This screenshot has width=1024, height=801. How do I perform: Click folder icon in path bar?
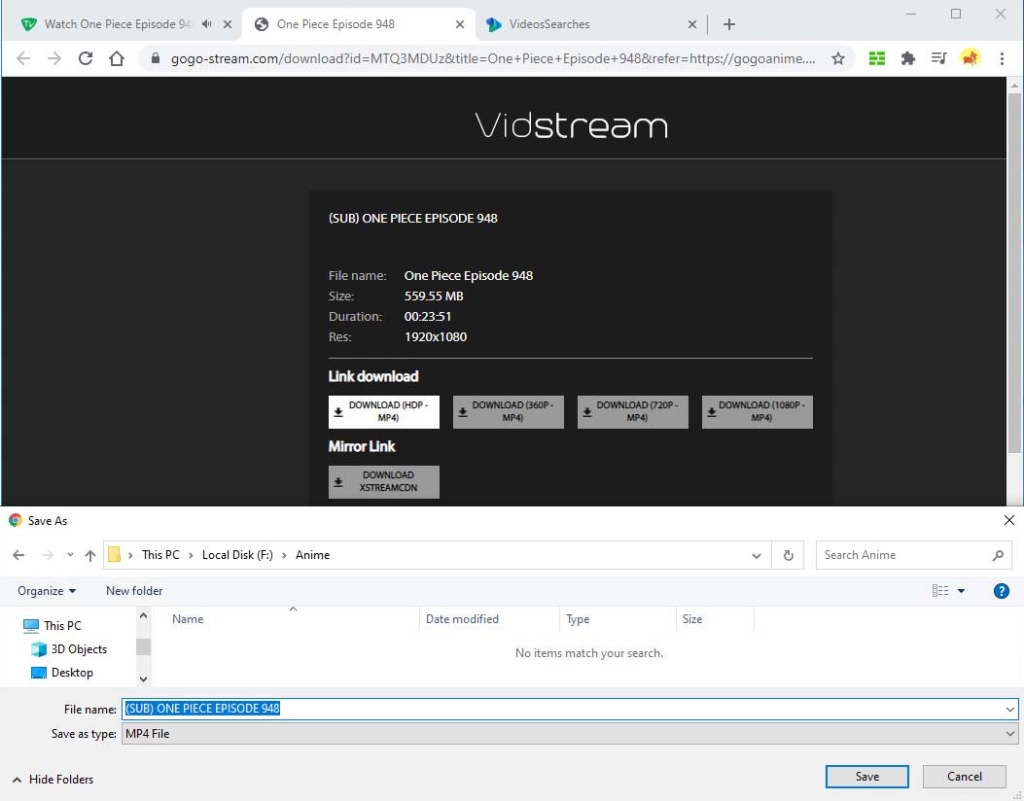[x=114, y=554]
